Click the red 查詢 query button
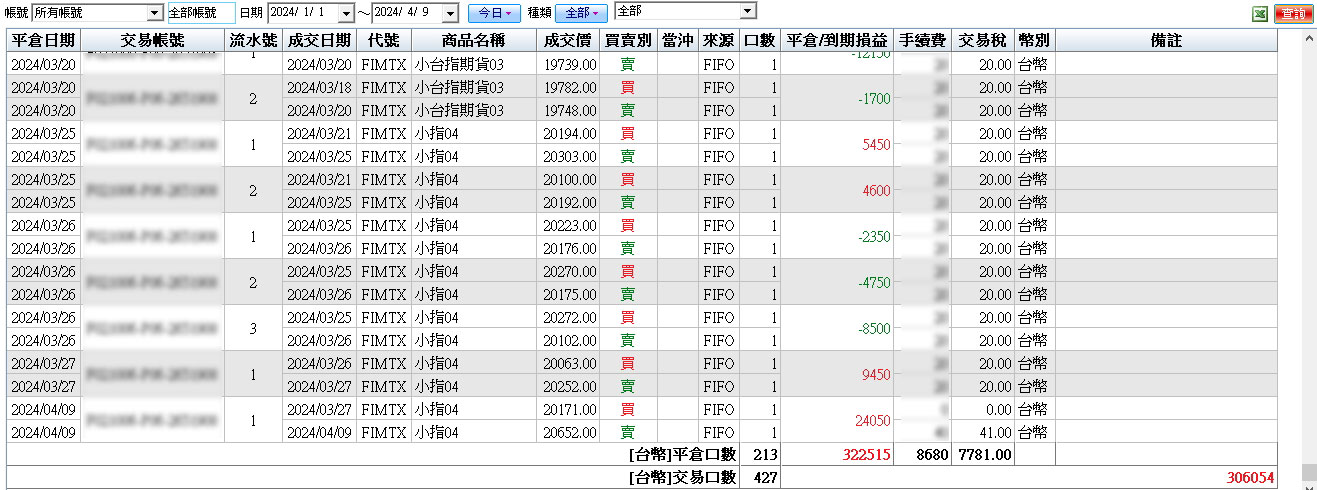The width and height of the screenshot is (1317, 490). tap(1292, 13)
